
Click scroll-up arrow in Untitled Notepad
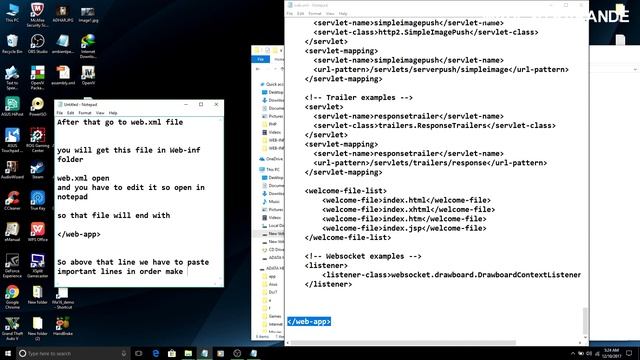click(x=220, y=120)
